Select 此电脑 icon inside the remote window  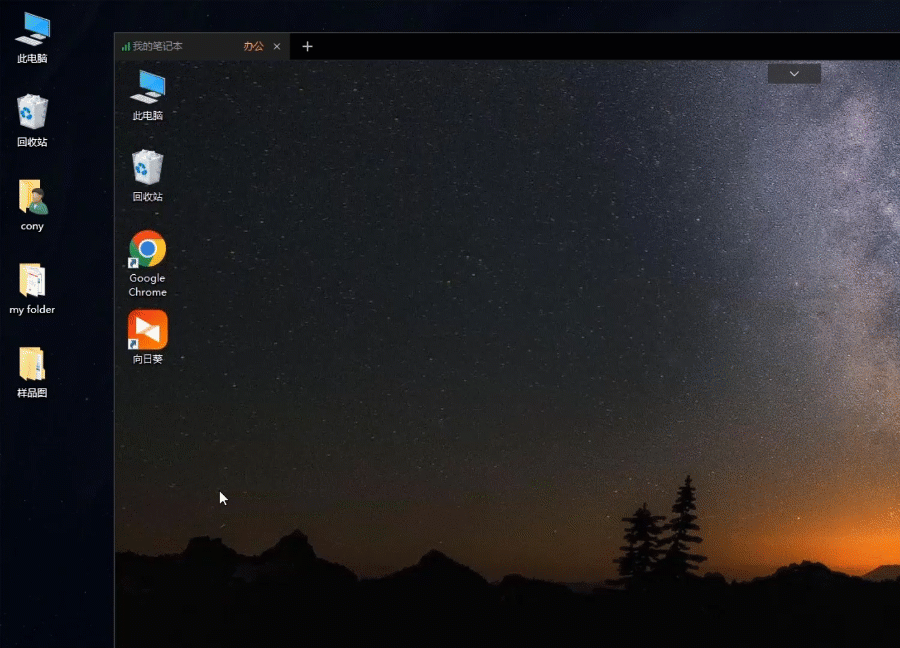coord(147,87)
